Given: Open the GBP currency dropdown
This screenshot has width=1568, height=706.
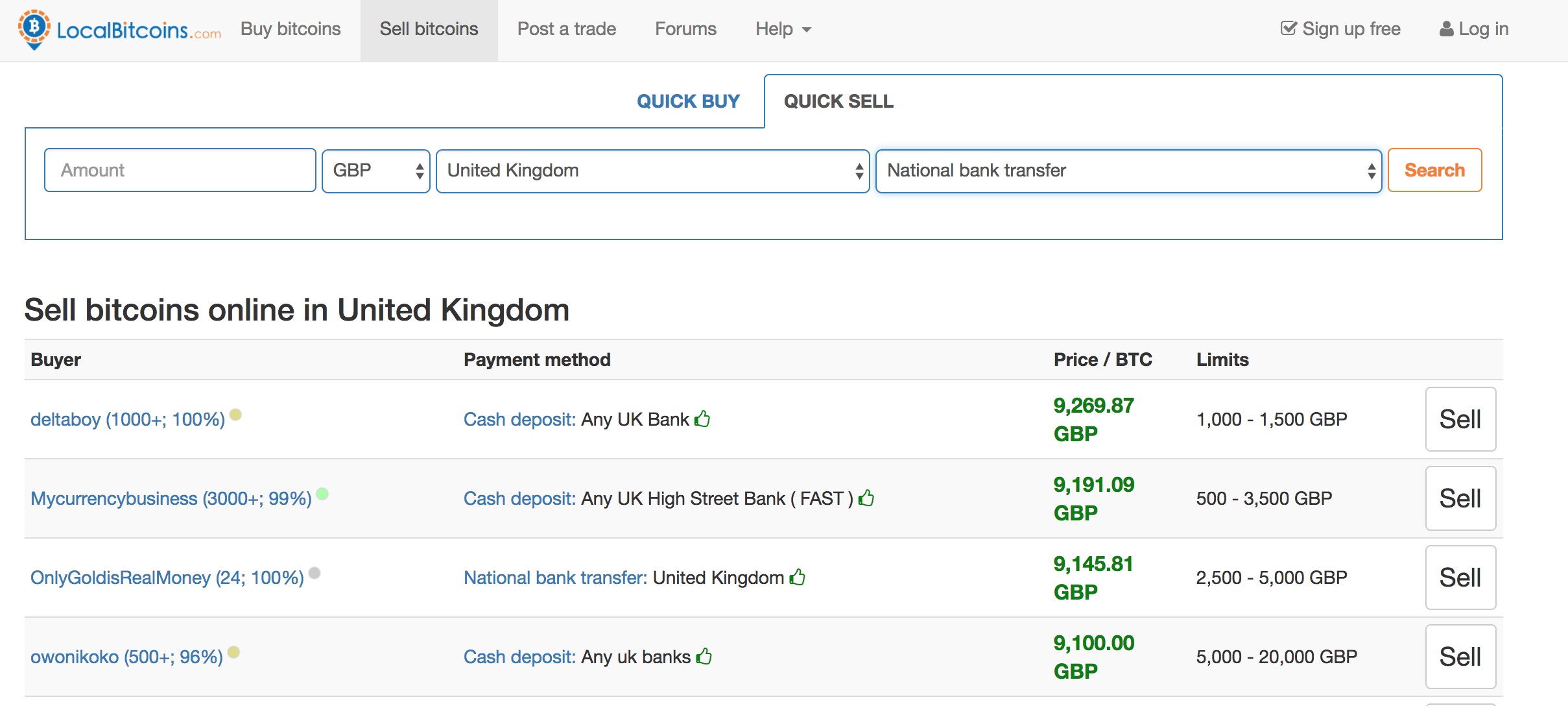Looking at the screenshot, I should tap(375, 171).
